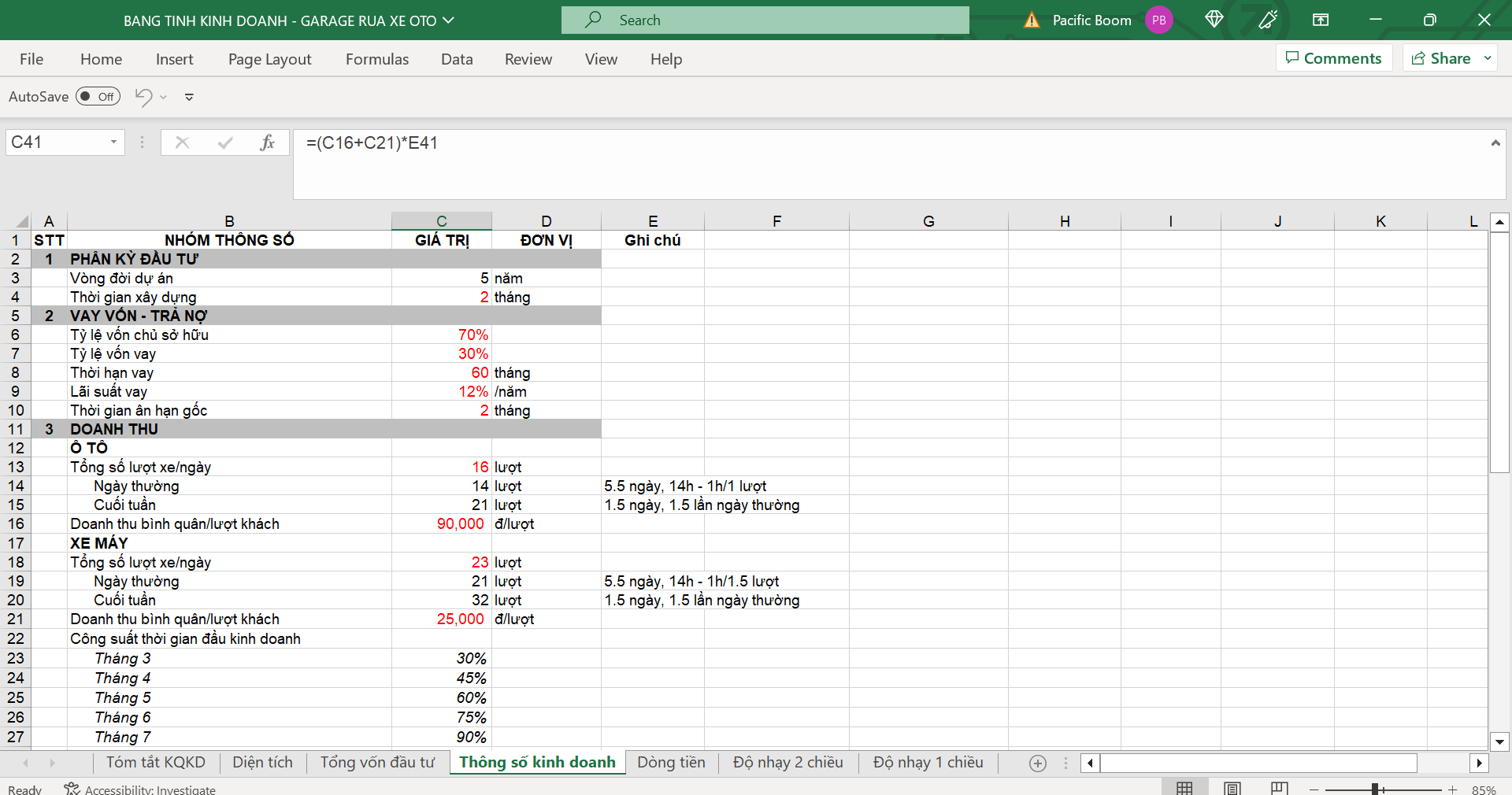Click the pen Coming Soon icon
Screen dimensions: 1512x795
tap(1268, 20)
